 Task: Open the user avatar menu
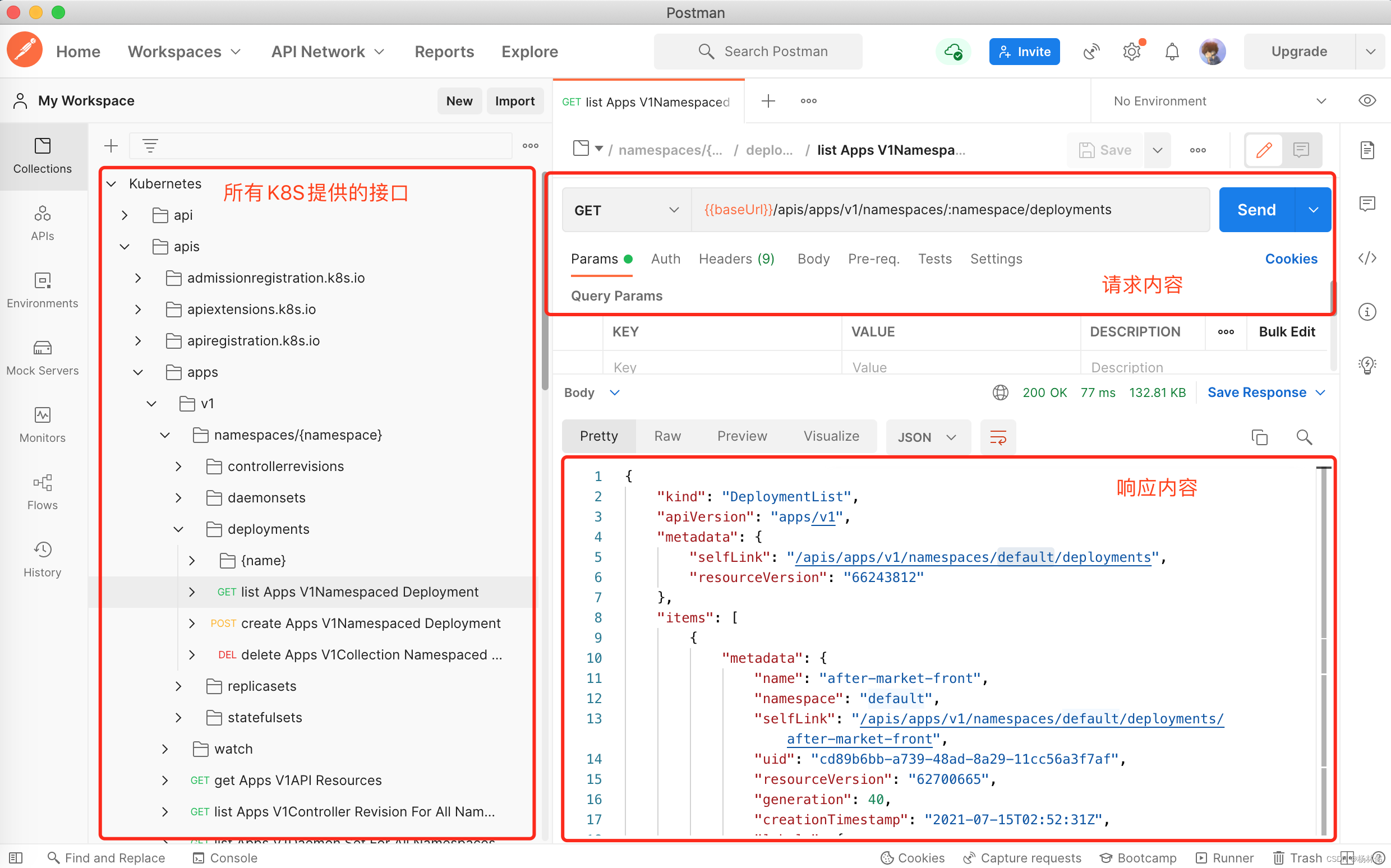(1213, 52)
